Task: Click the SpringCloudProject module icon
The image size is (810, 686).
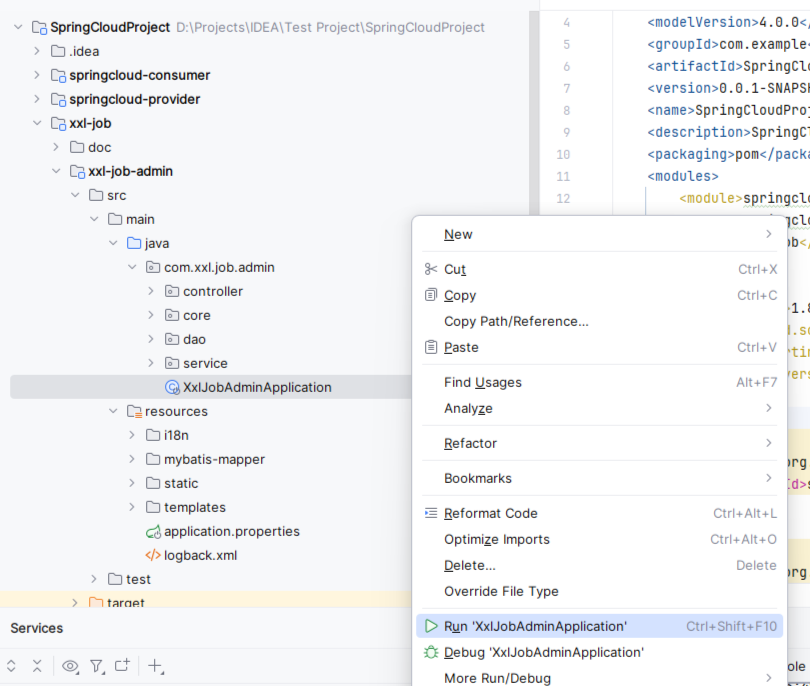Action: click(39, 27)
